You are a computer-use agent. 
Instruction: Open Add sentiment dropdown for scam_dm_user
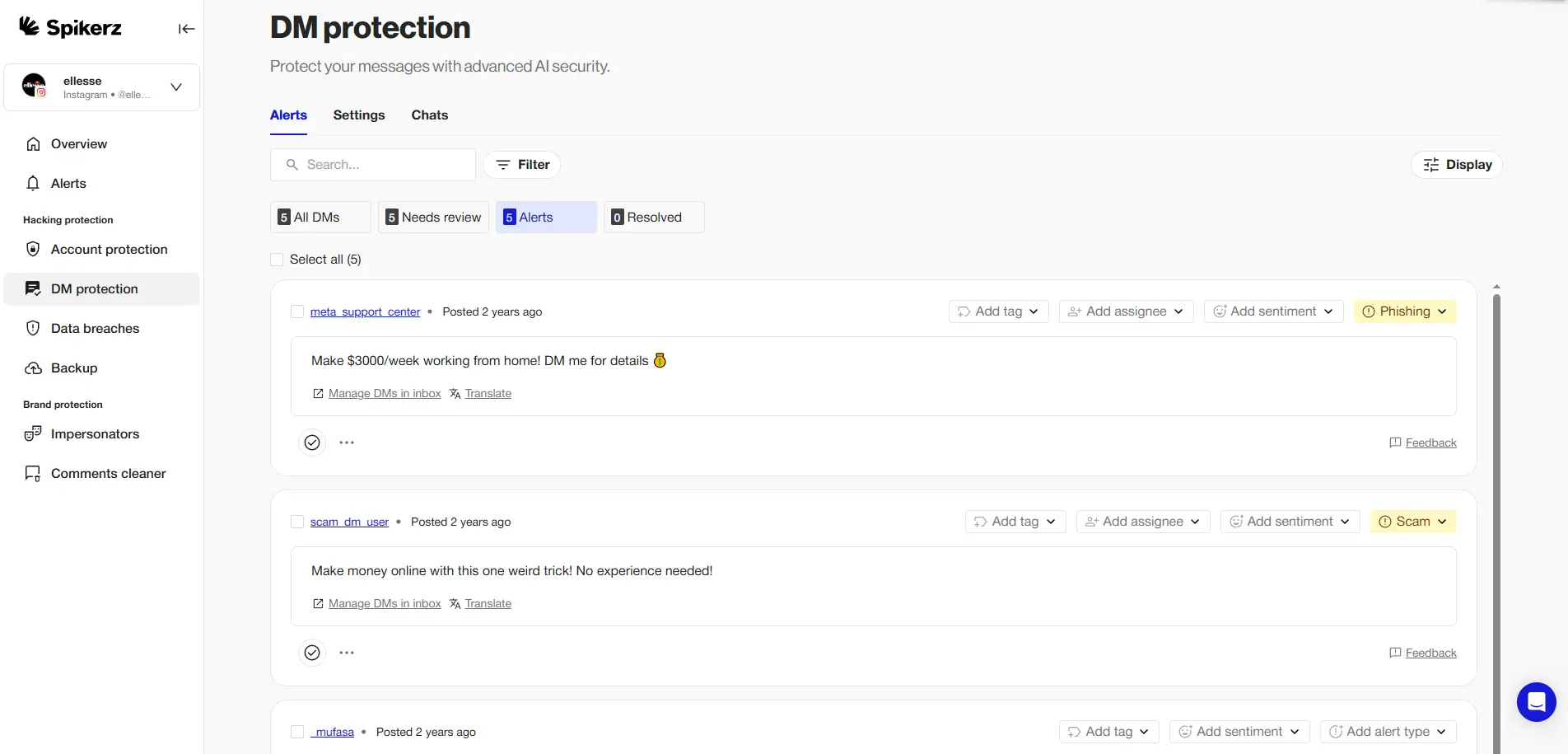pos(1290,522)
